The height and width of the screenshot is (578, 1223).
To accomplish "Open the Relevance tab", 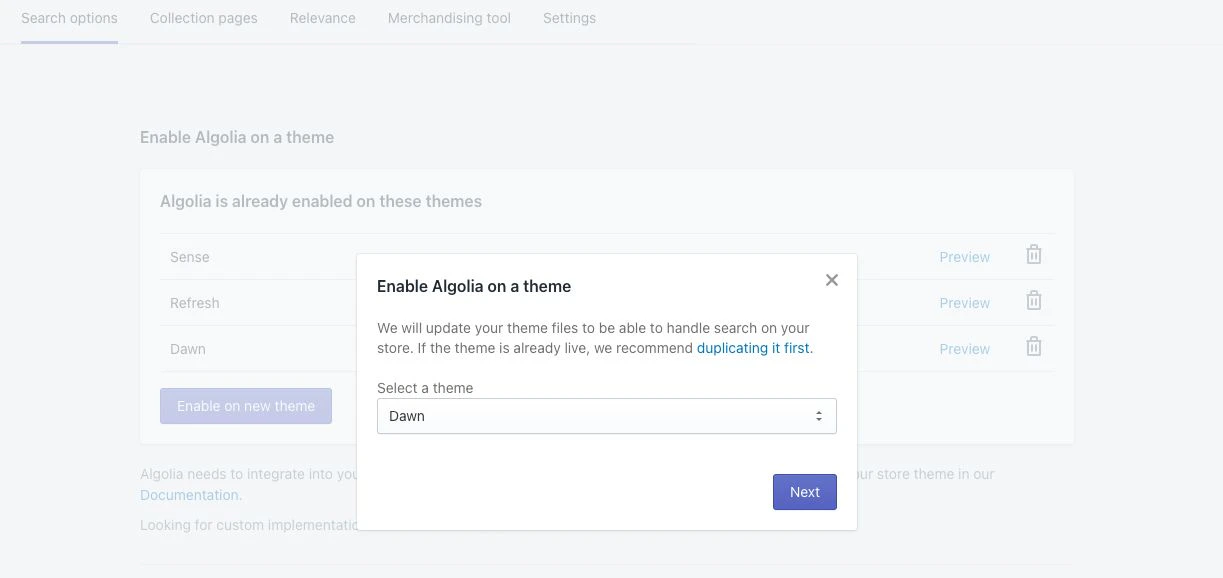I will [x=322, y=17].
